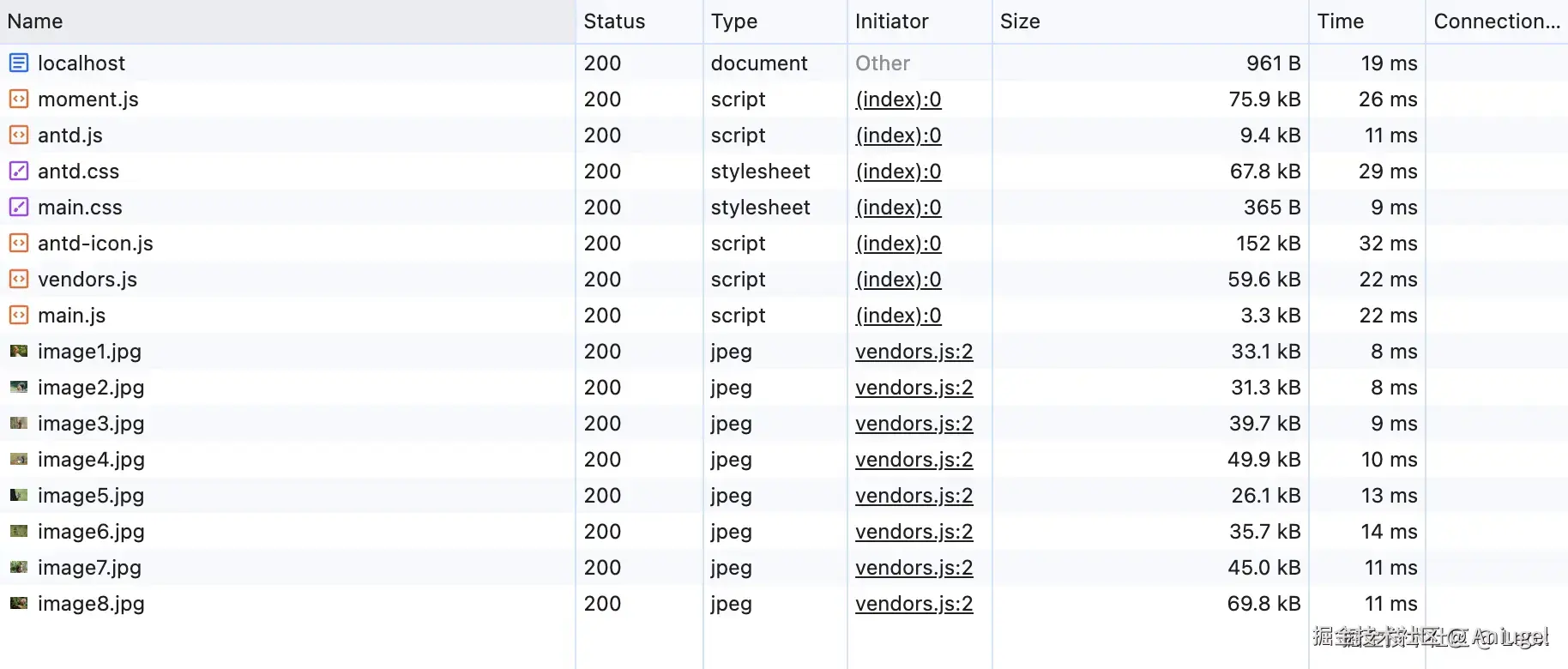Viewport: 1568px width, 669px height.
Task: Click the document icon beside localhost
Action: click(x=19, y=63)
